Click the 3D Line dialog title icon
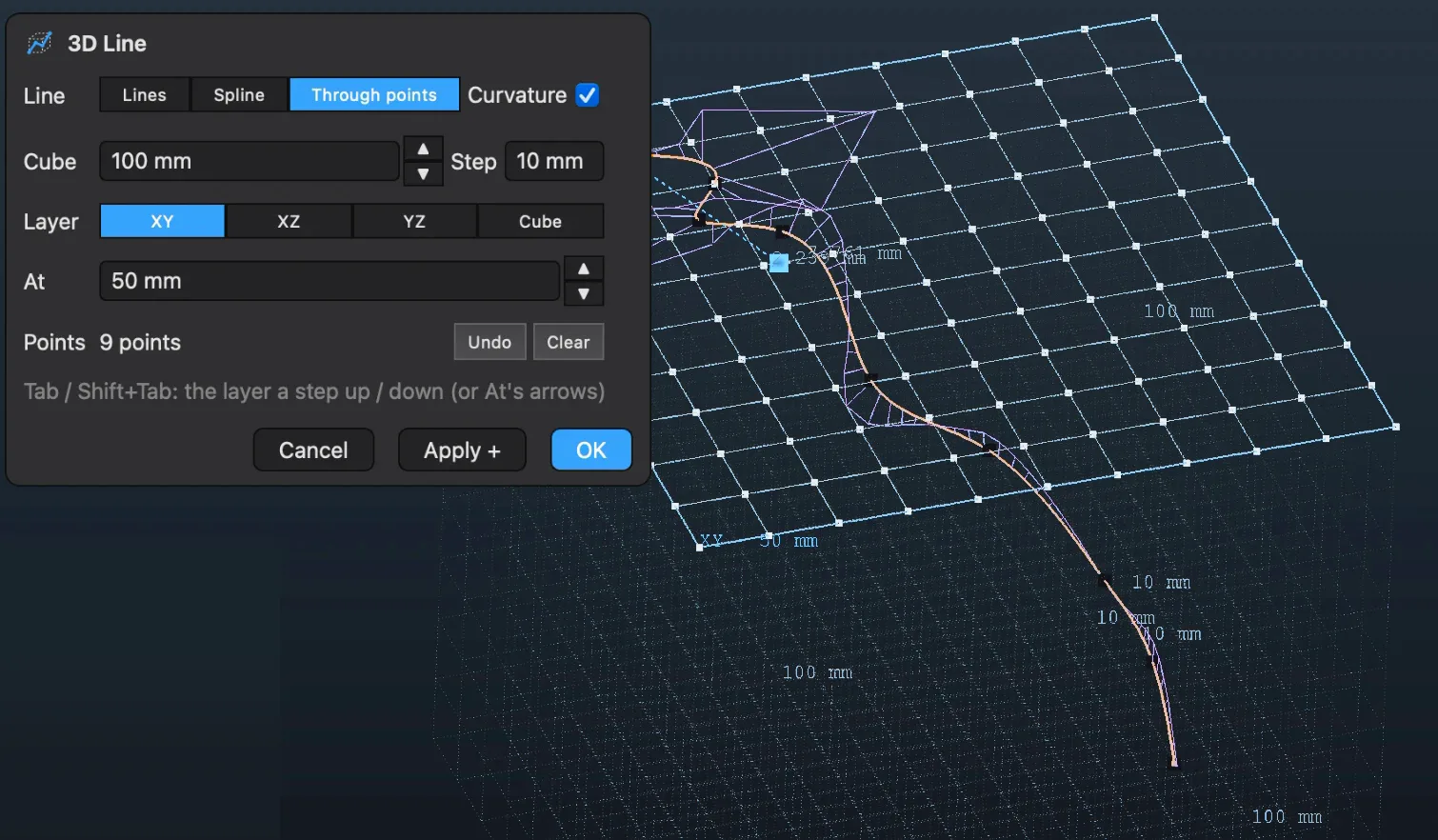 coord(39,43)
